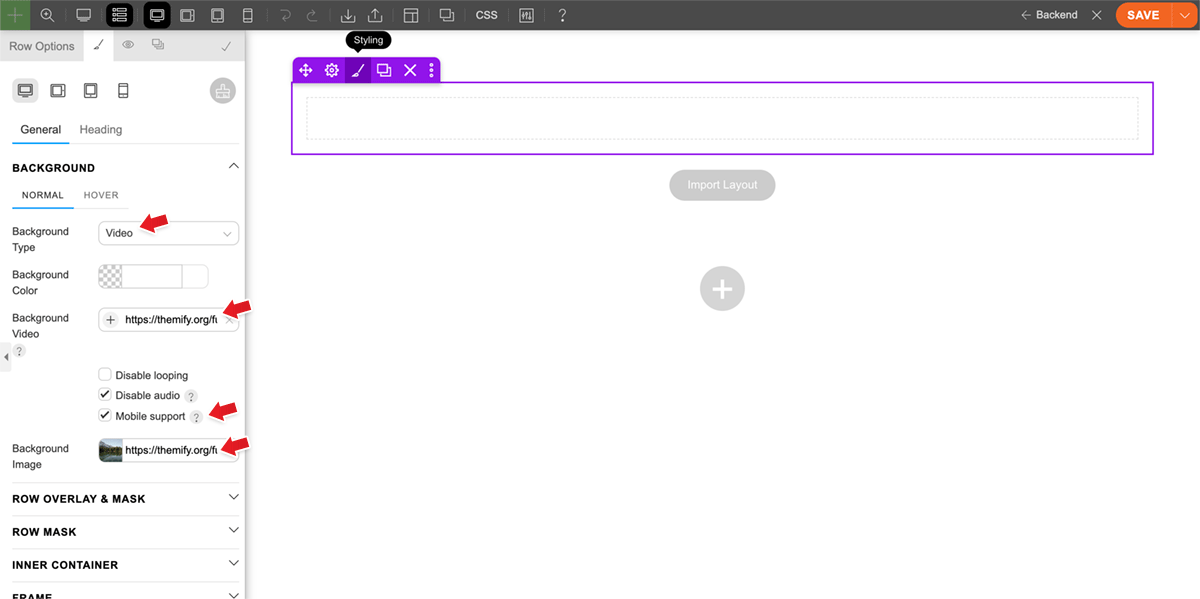Image resolution: width=1200 pixels, height=599 pixels.
Task: Click the SAVE button
Action: pyautogui.click(x=1143, y=15)
